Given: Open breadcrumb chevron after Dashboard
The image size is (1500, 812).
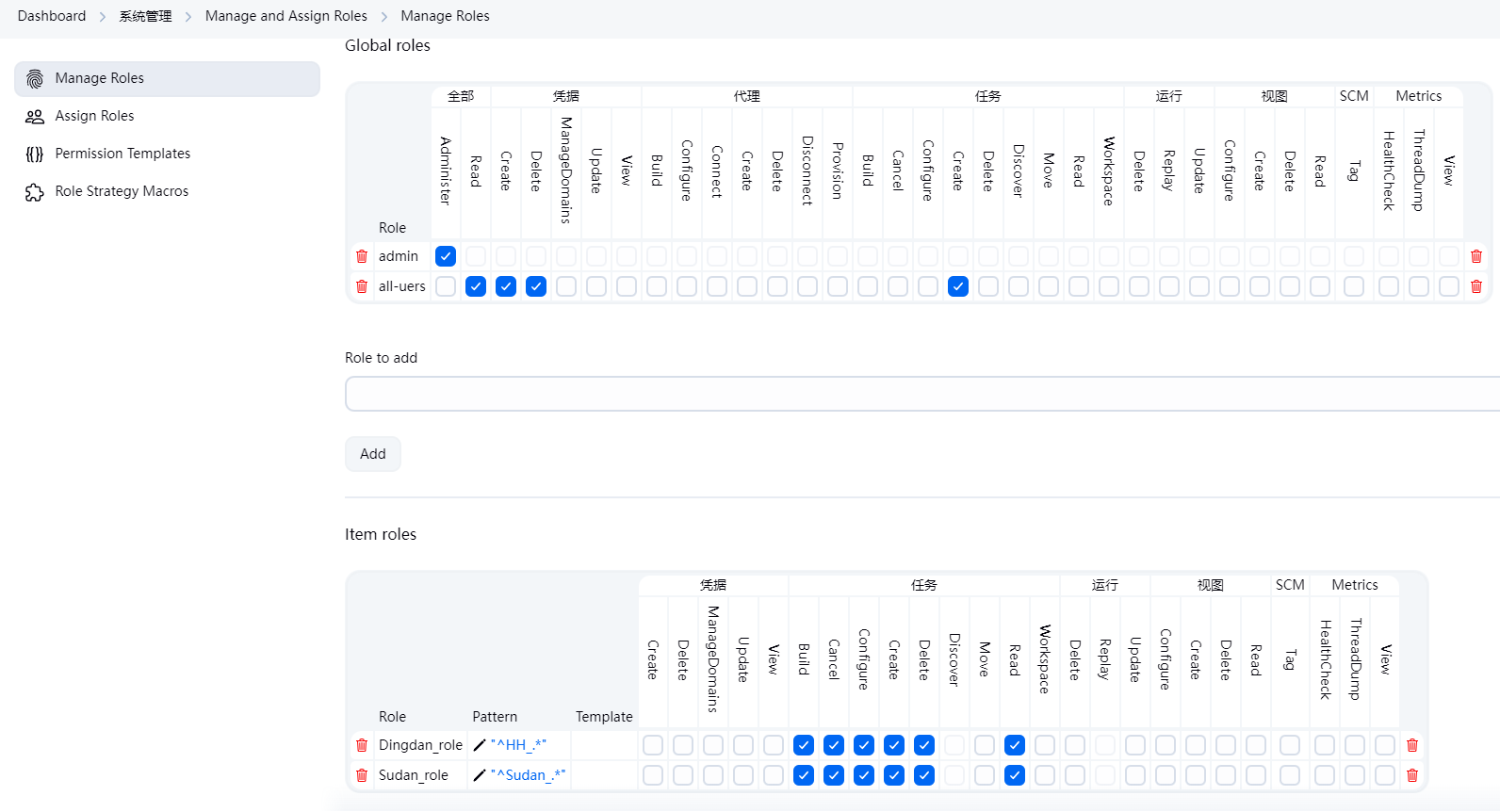Looking at the screenshot, I should point(103,17).
